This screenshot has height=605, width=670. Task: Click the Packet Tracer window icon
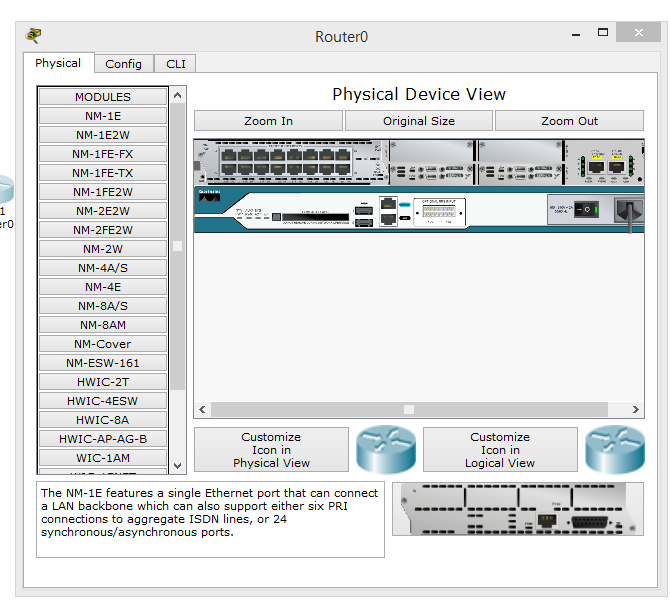click(x=34, y=35)
